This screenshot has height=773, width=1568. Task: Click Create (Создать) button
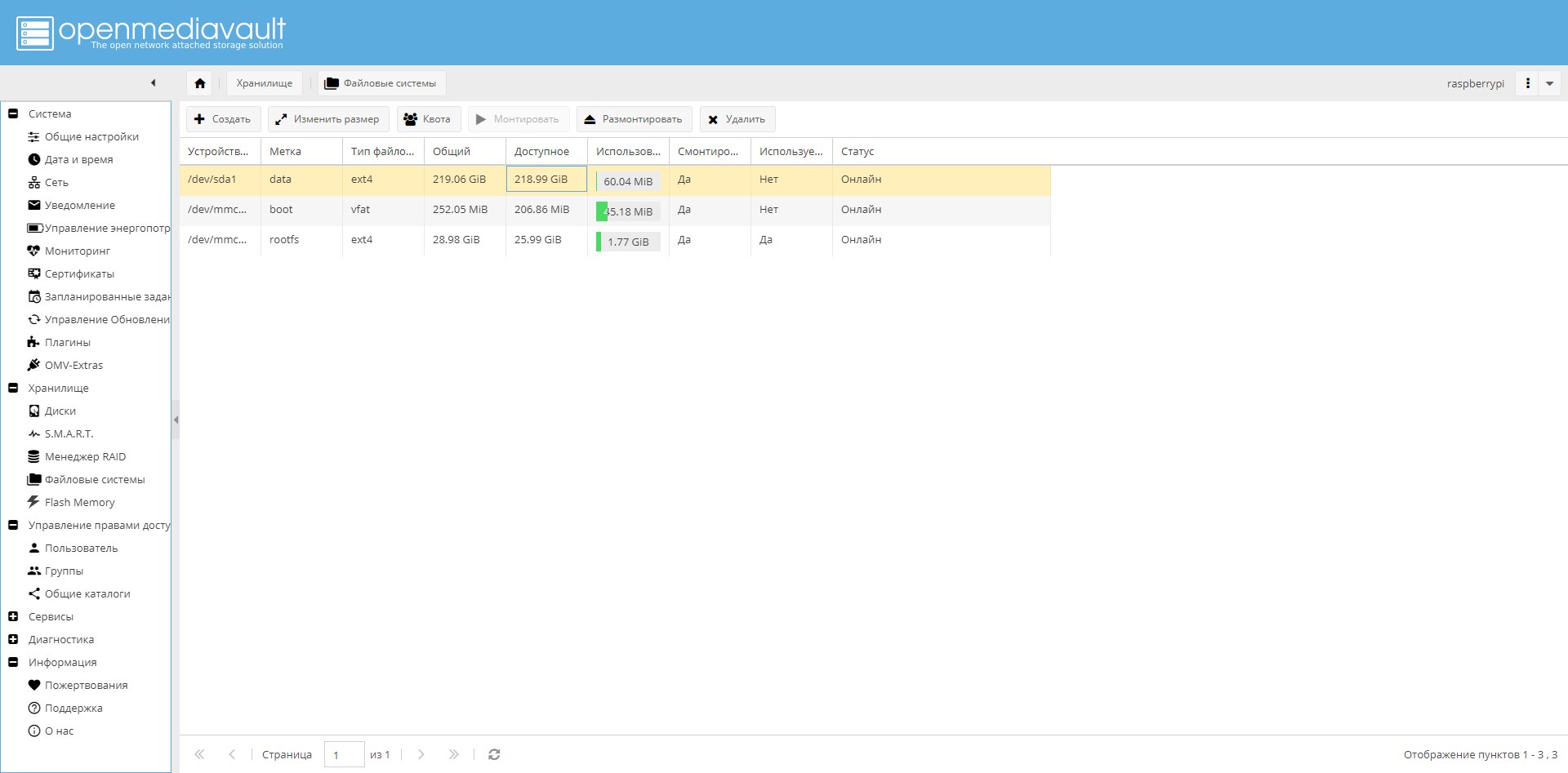[x=223, y=119]
